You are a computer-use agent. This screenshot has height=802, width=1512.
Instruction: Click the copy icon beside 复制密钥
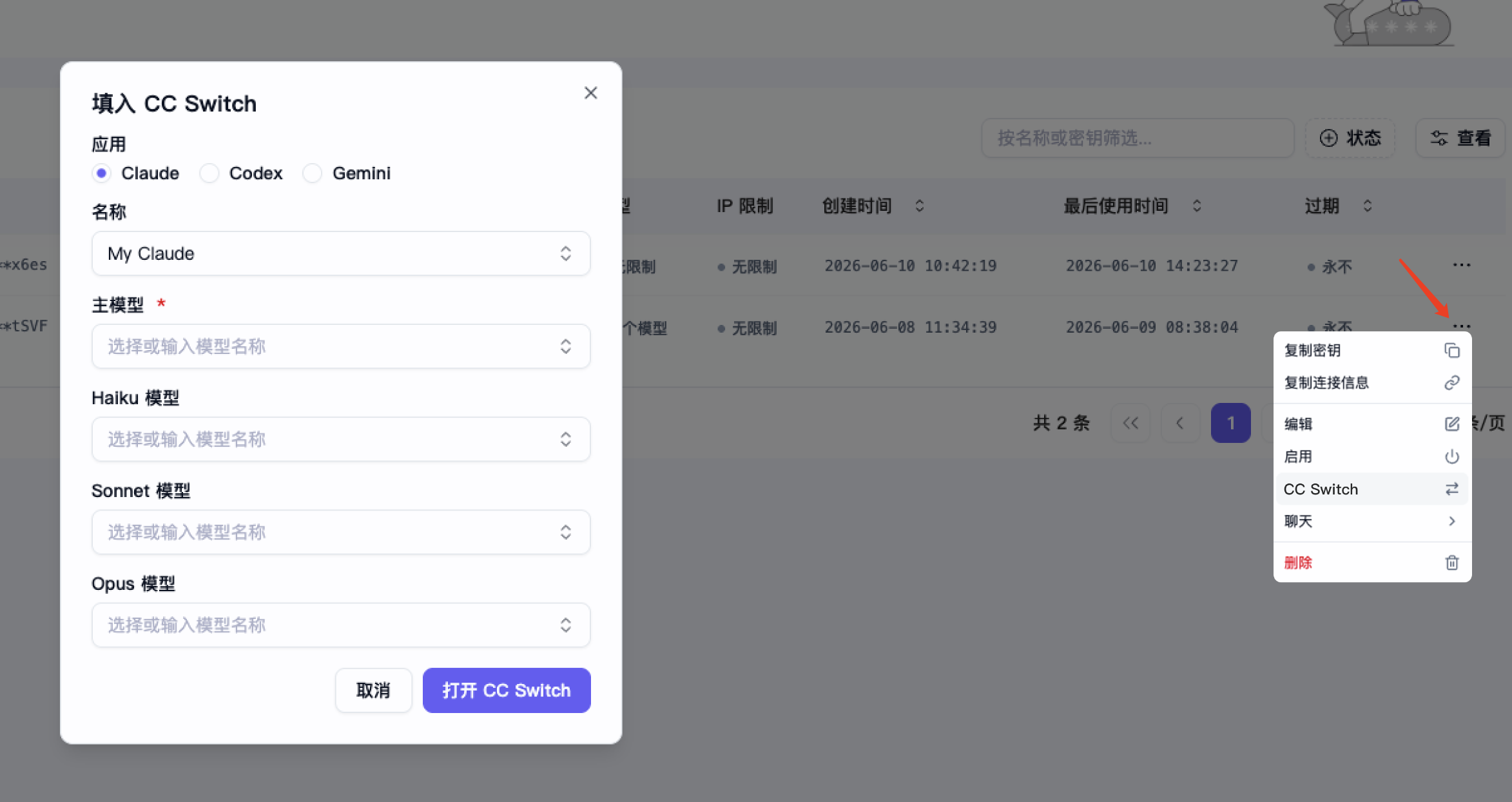click(x=1451, y=350)
